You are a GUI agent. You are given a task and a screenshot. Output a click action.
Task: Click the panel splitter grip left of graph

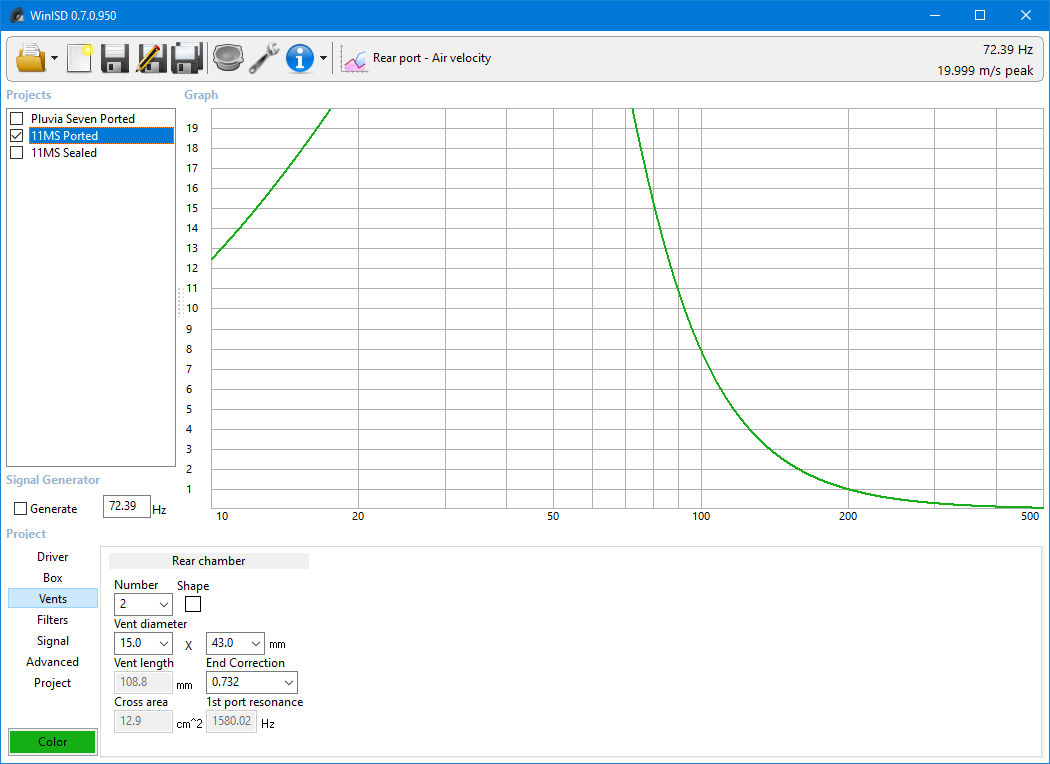click(x=180, y=301)
